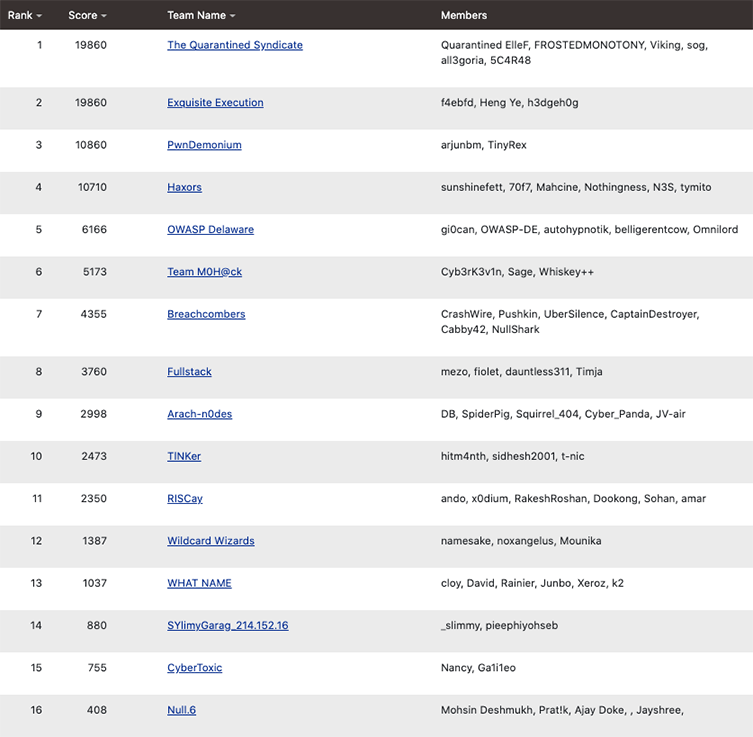Screen dimensions: 753x737
Task: Follow the RISCay team link
Action: coord(185,498)
